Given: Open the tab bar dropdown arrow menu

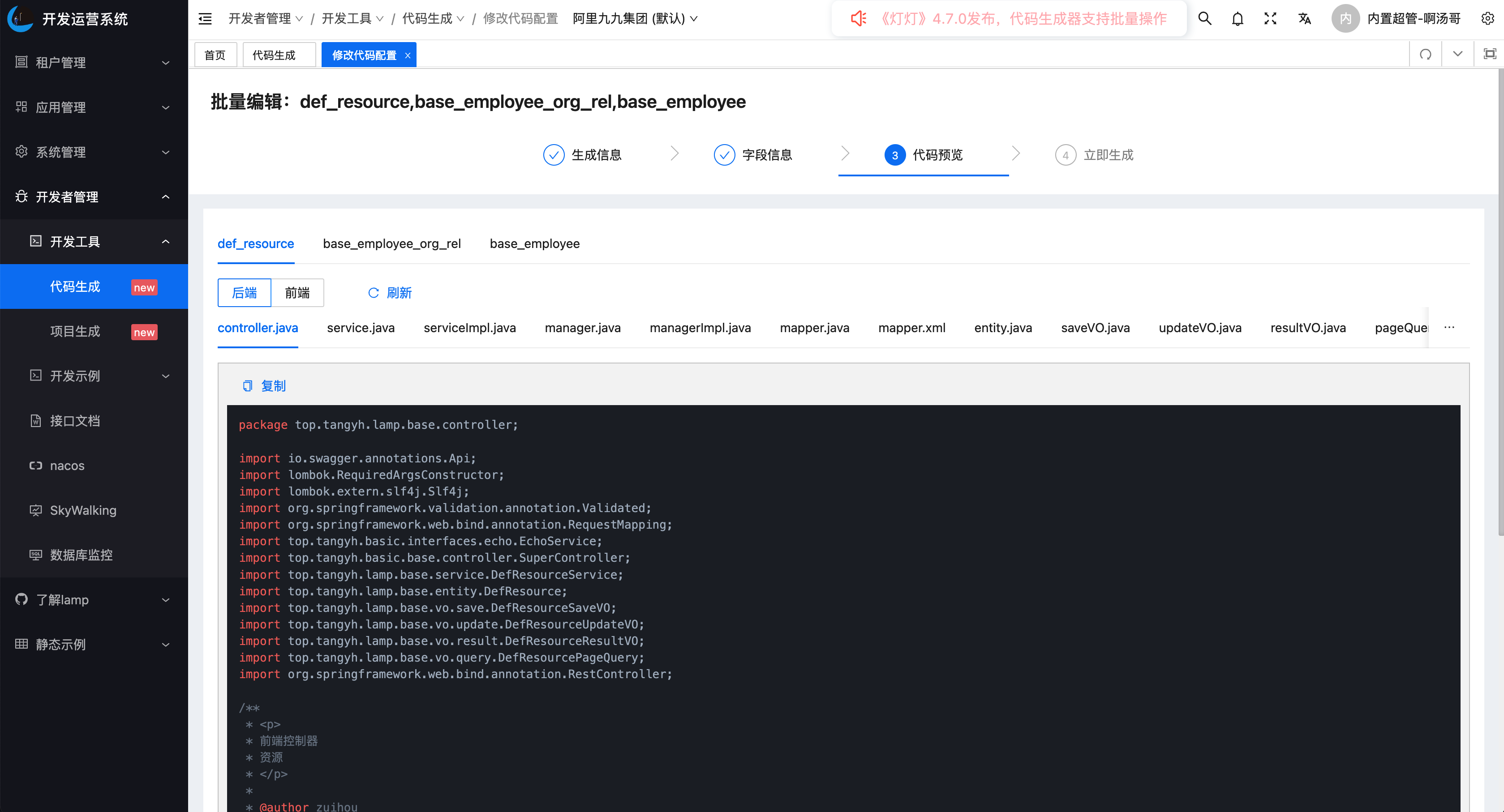Looking at the screenshot, I should pyautogui.click(x=1457, y=54).
